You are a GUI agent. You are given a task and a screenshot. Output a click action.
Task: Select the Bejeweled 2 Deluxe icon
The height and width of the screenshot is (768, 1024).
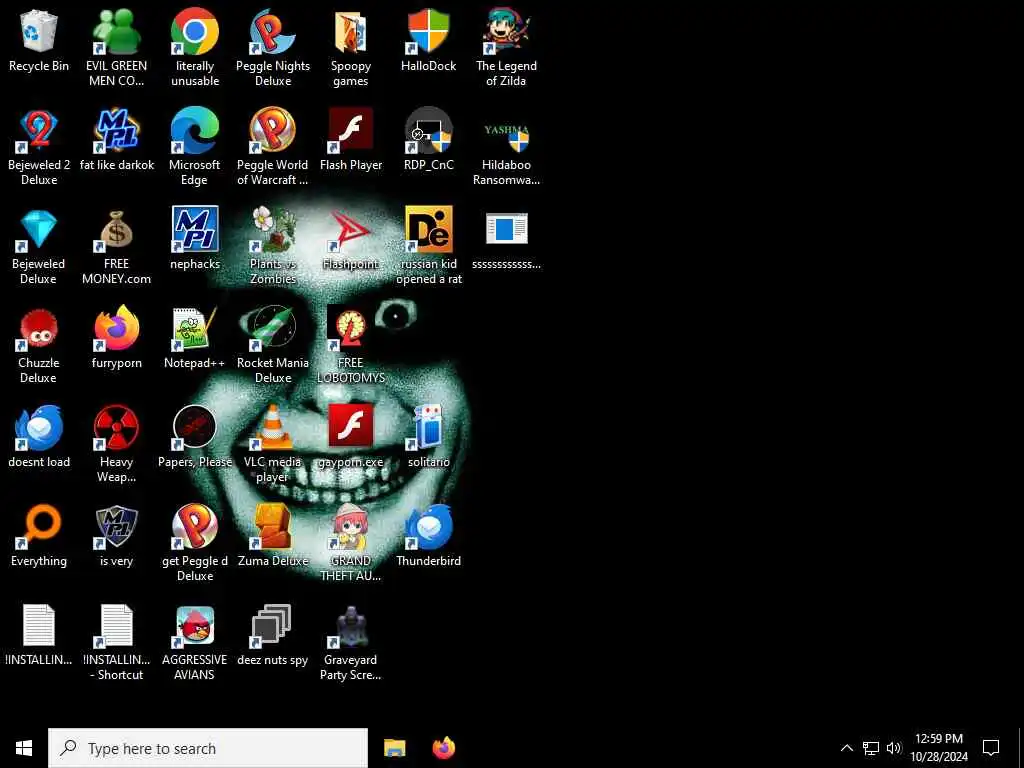(x=39, y=131)
